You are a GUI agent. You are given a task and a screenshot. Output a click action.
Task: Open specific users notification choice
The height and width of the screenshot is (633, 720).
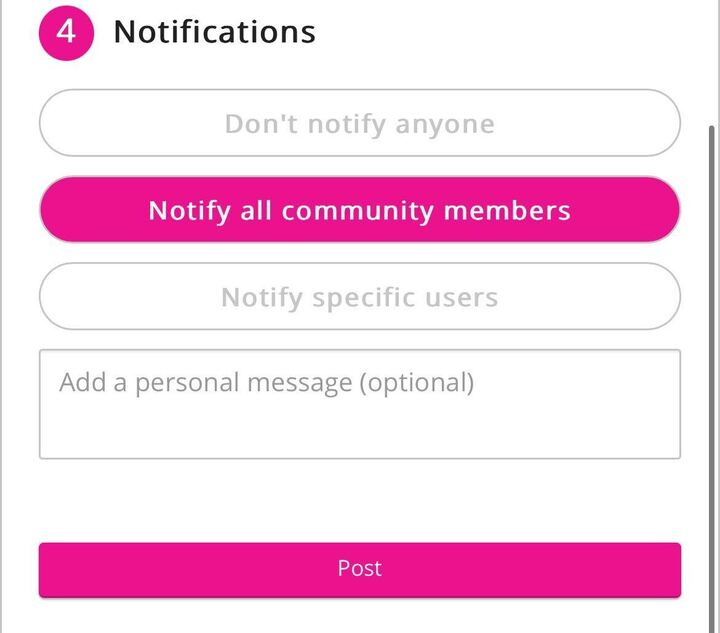tap(359, 297)
